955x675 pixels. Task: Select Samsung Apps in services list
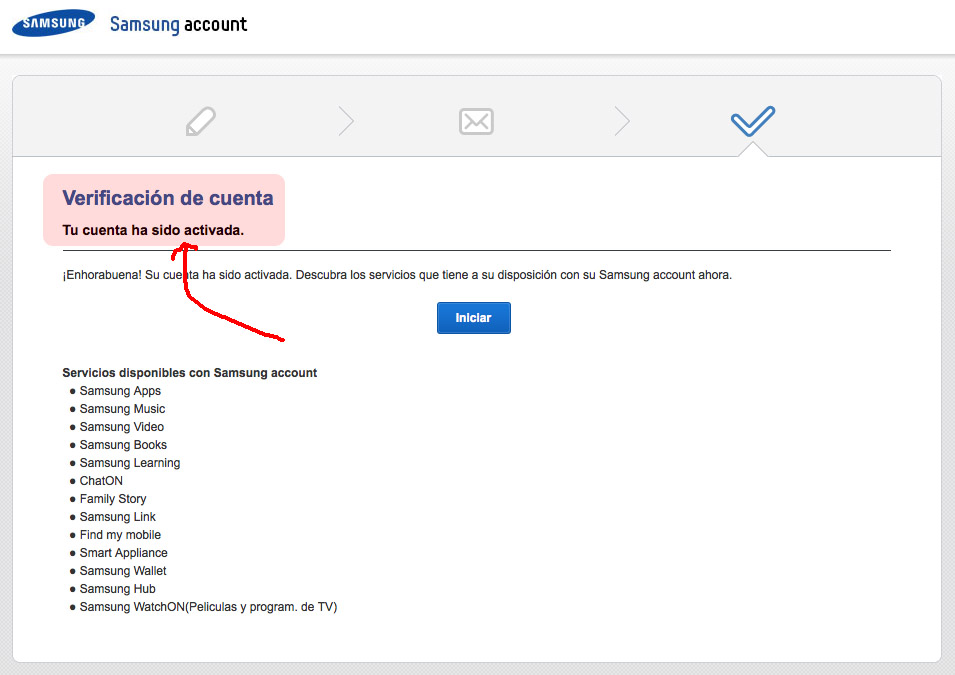click(x=120, y=391)
